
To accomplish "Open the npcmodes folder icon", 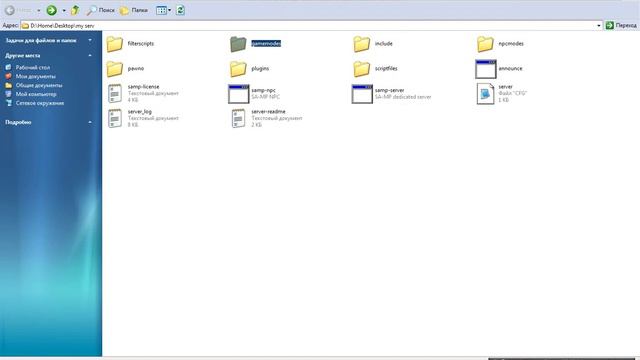I will pyautogui.click(x=485, y=44).
